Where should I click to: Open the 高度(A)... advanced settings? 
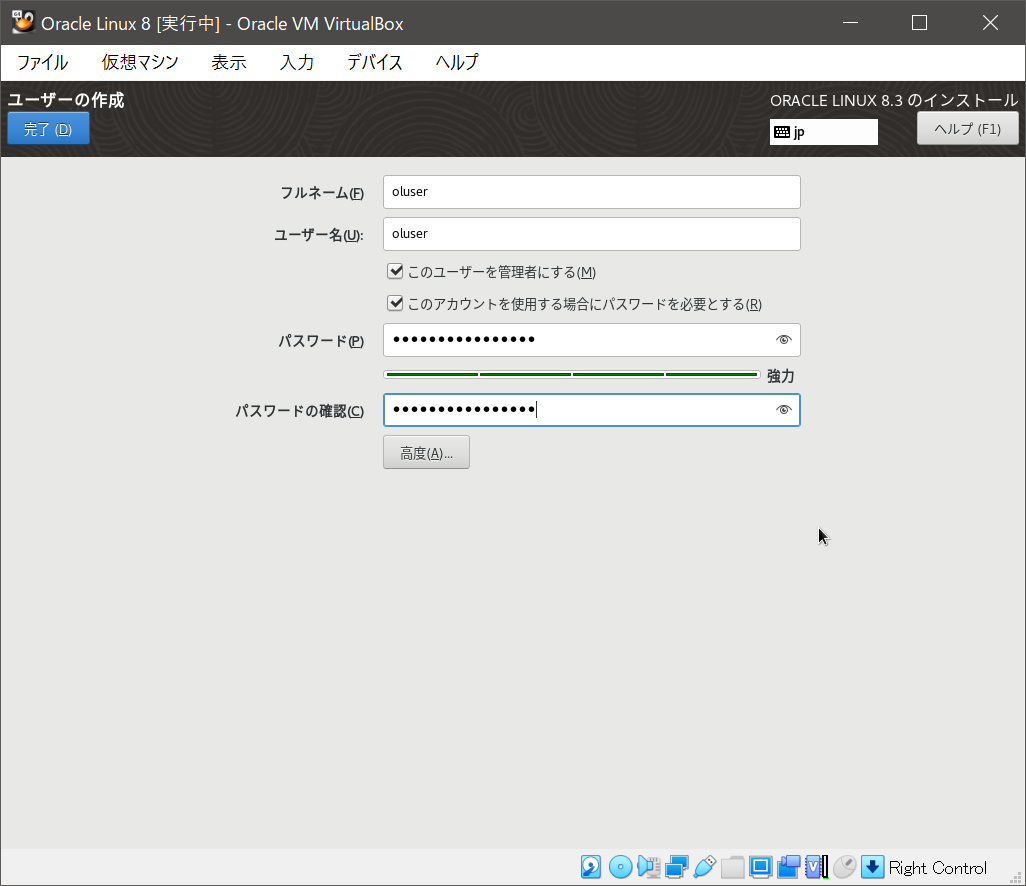(x=427, y=453)
